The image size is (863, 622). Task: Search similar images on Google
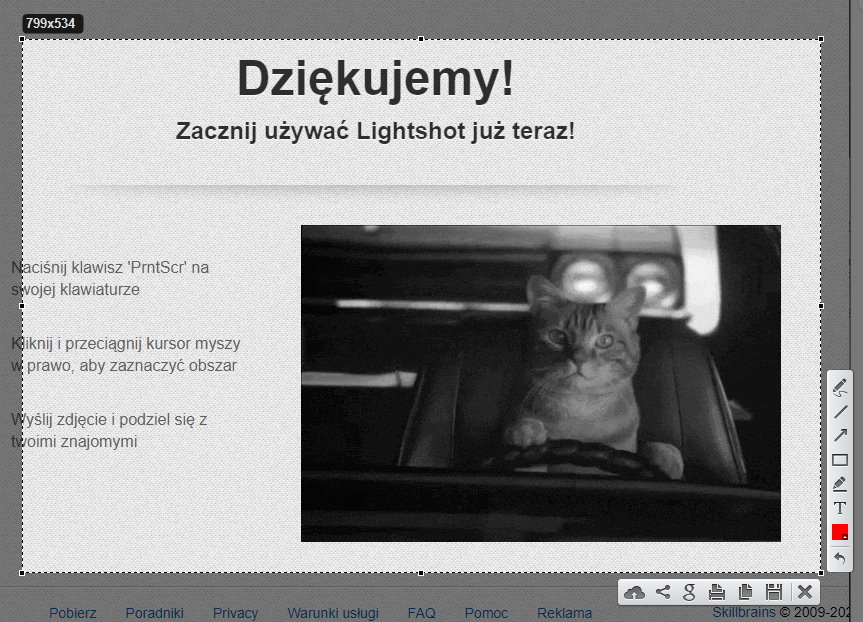click(689, 592)
